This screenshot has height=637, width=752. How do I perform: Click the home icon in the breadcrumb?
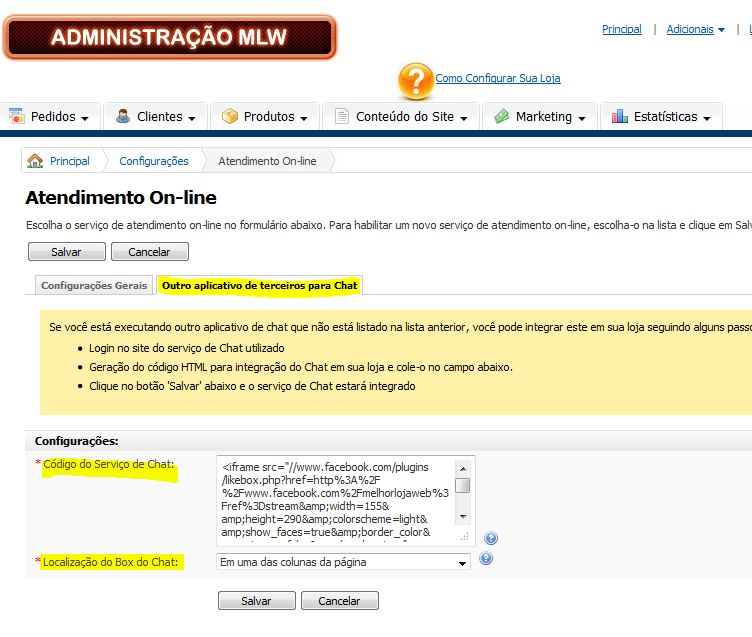pos(36,161)
